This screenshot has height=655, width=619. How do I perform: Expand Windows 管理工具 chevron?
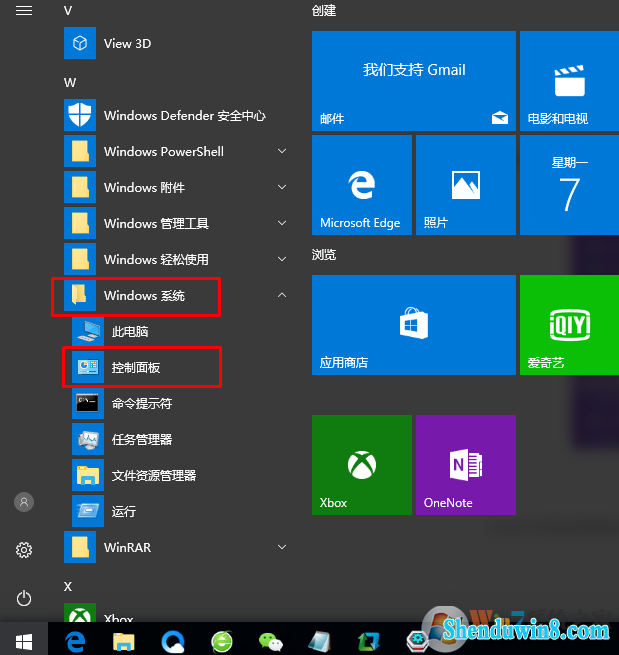282,223
